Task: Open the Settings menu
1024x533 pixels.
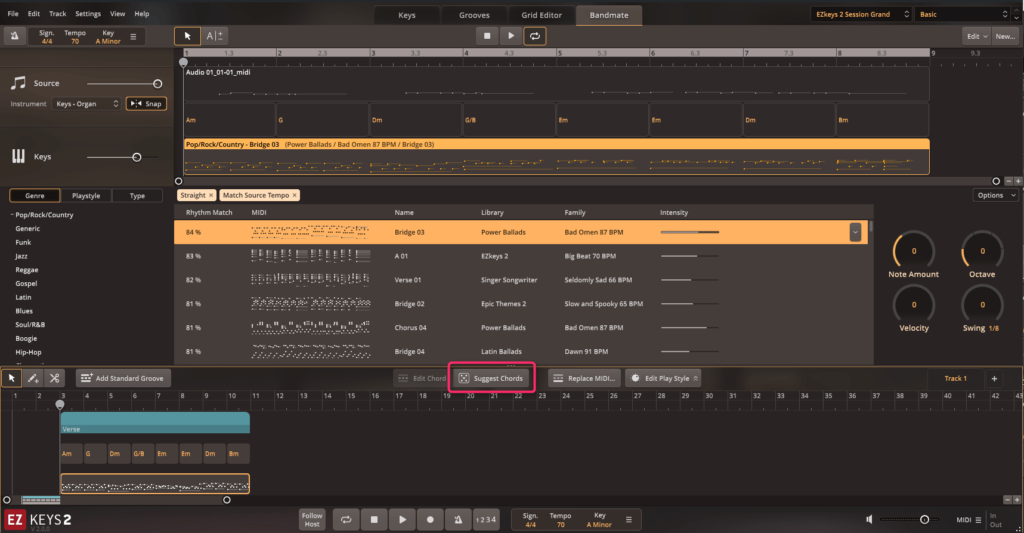Action: tap(88, 13)
